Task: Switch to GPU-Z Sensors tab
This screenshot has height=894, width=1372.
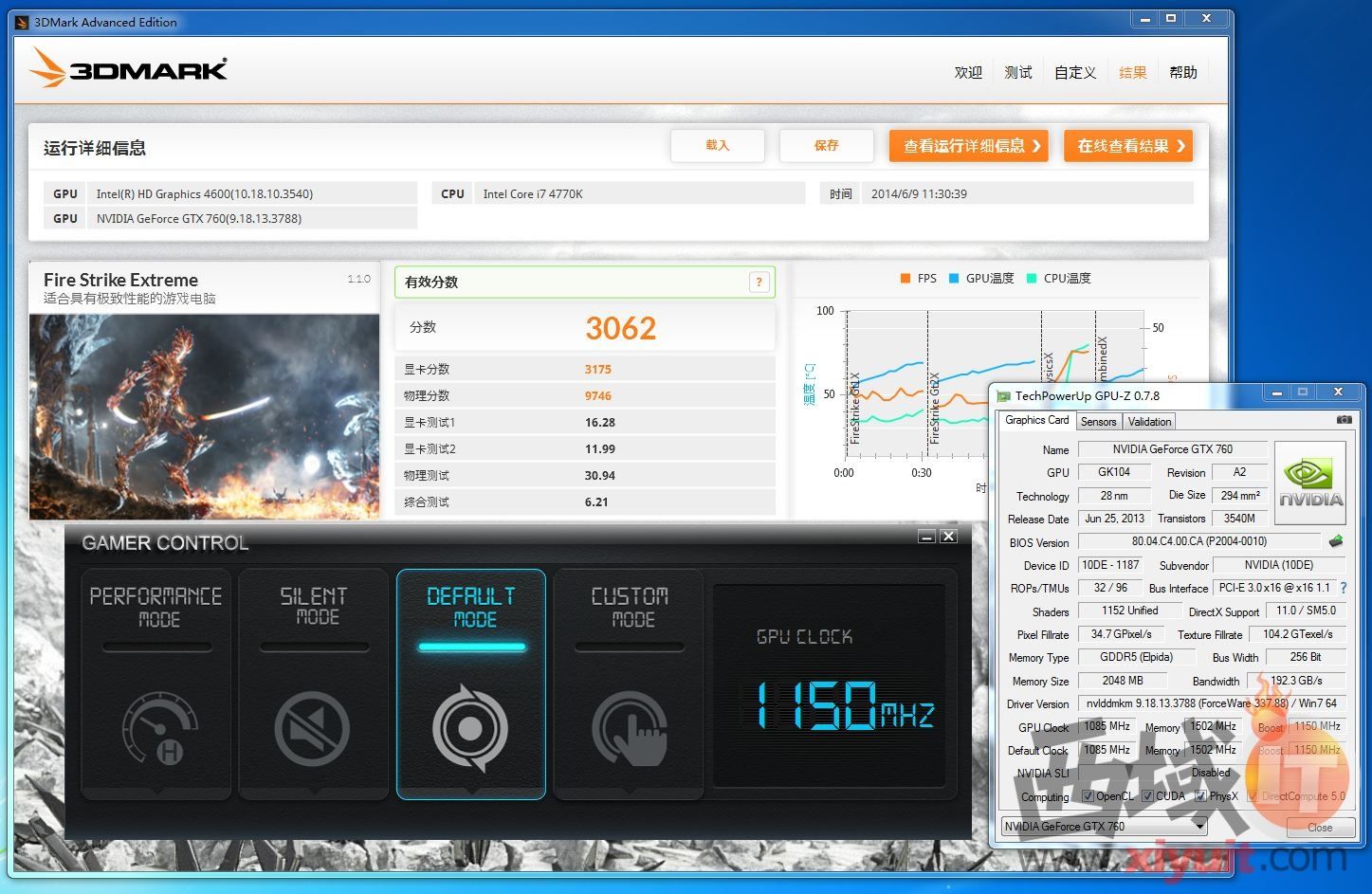Action: pyautogui.click(x=1098, y=422)
